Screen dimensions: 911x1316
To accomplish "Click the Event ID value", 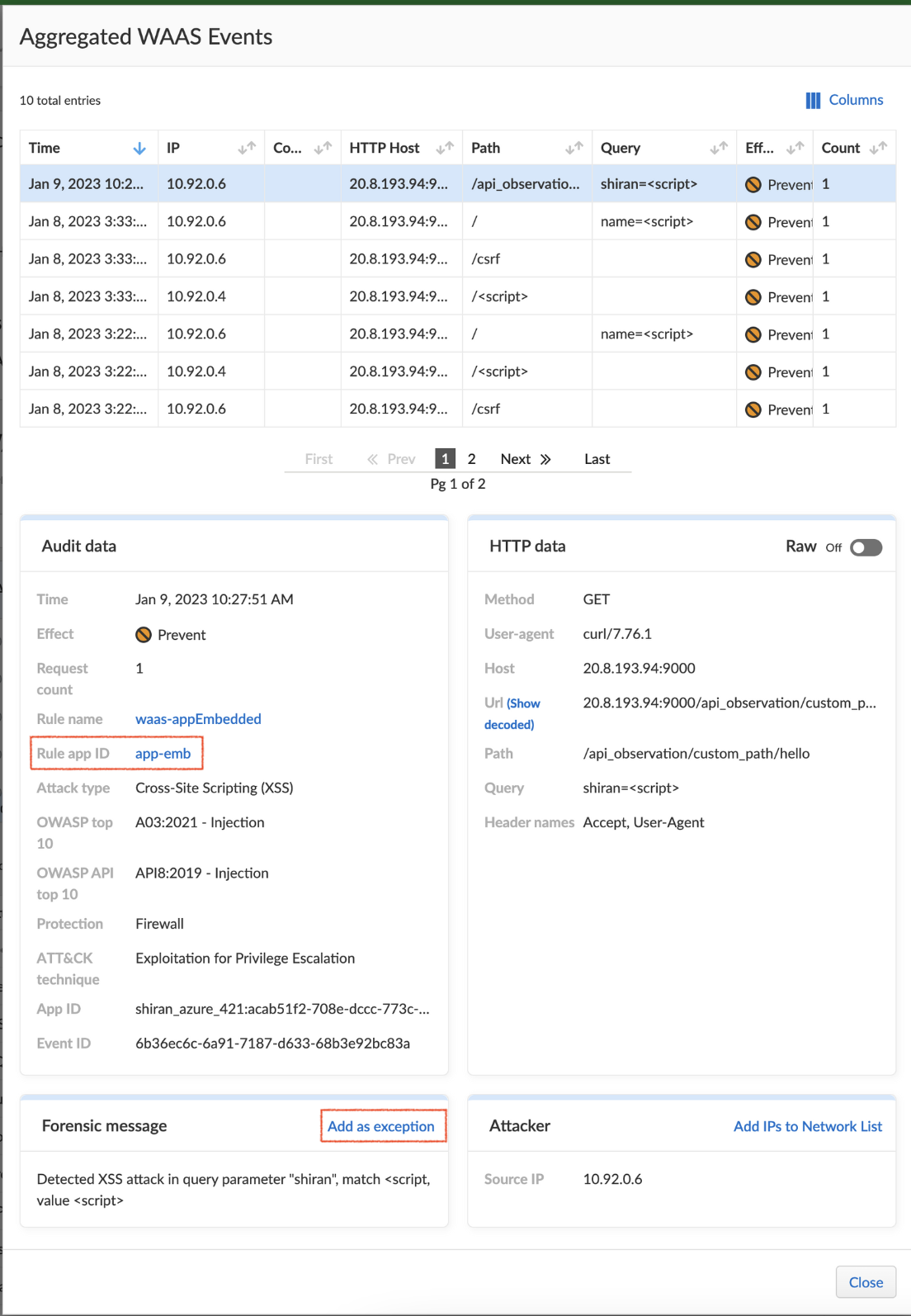I will point(273,1044).
